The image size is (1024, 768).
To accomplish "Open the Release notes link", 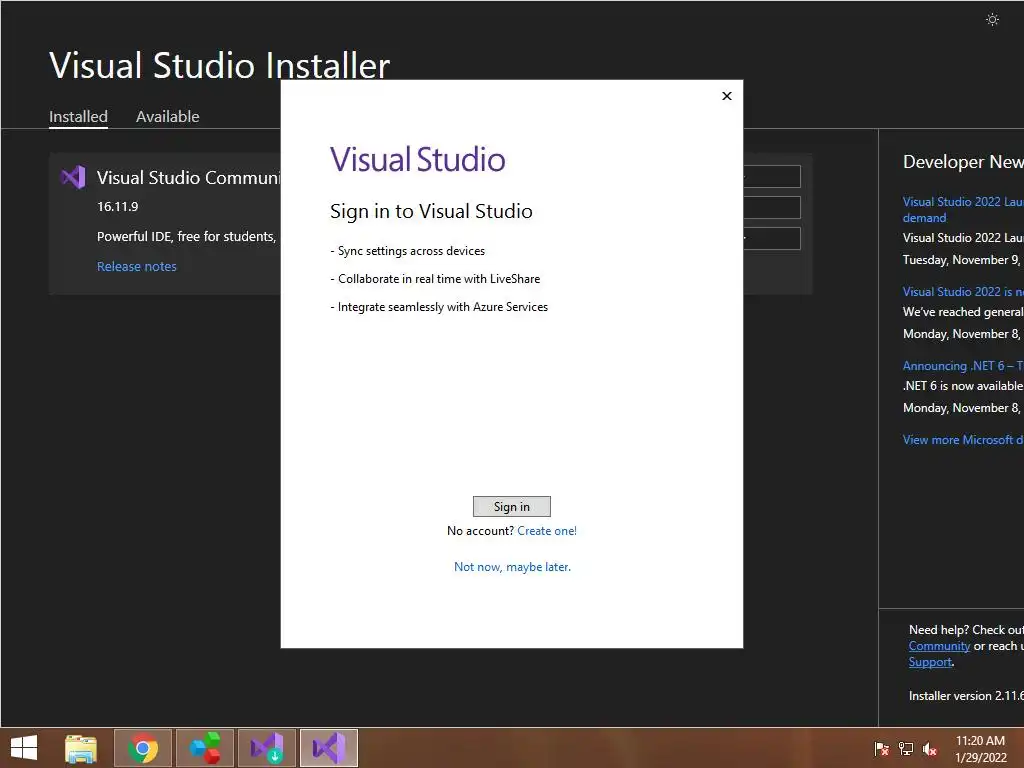I will click(x=136, y=266).
